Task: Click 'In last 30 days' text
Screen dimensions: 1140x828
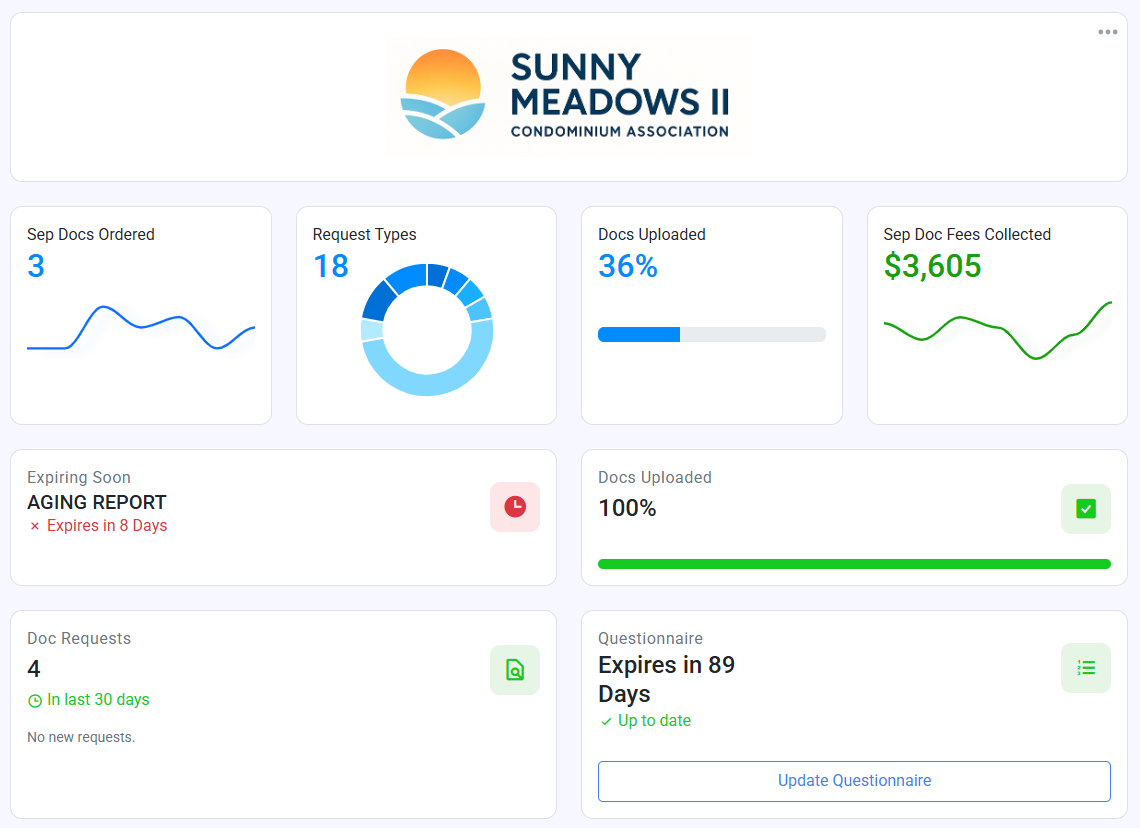Action: (x=98, y=699)
